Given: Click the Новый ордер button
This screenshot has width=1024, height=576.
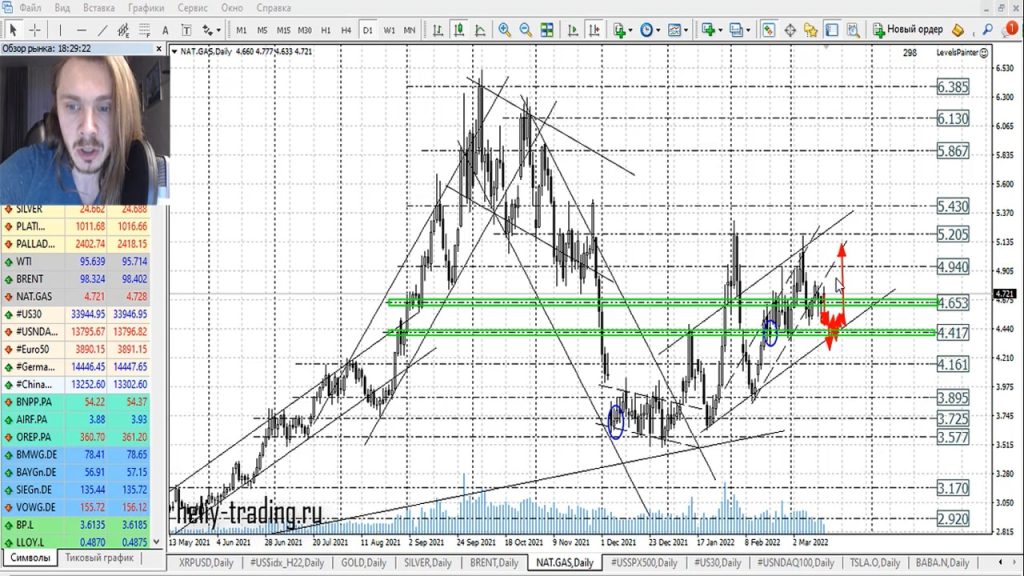Looking at the screenshot, I should 908,30.
